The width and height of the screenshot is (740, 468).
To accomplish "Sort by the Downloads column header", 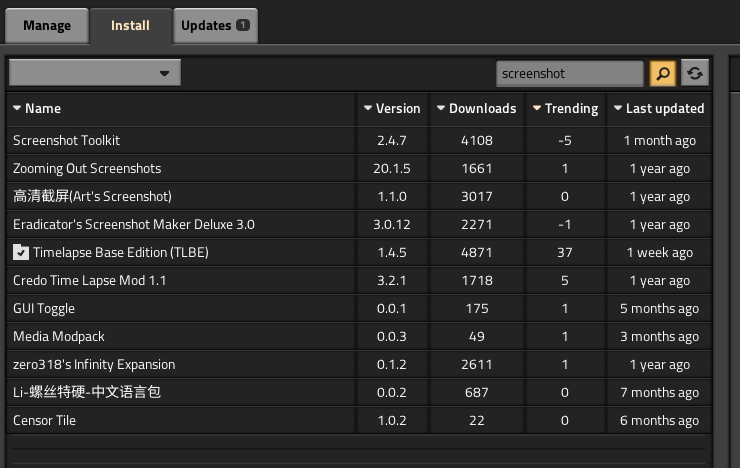I will pyautogui.click(x=477, y=109).
